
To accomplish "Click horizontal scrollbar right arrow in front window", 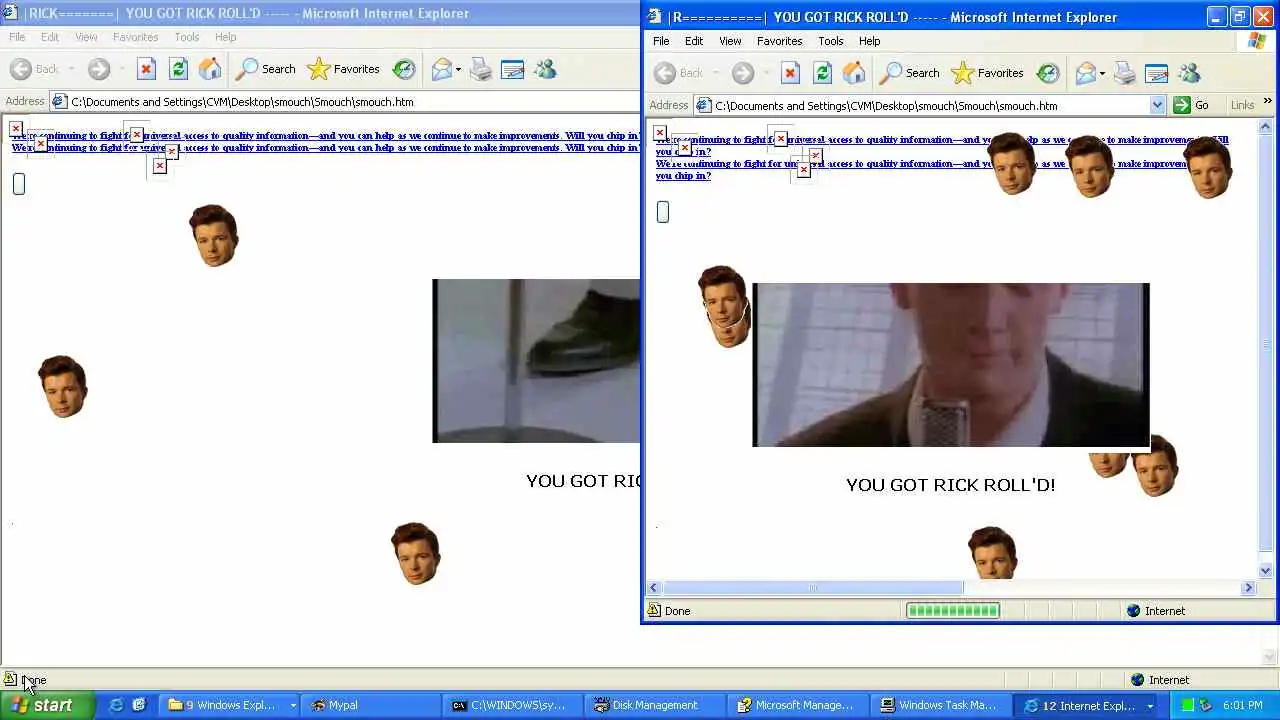I will point(1248,588).
